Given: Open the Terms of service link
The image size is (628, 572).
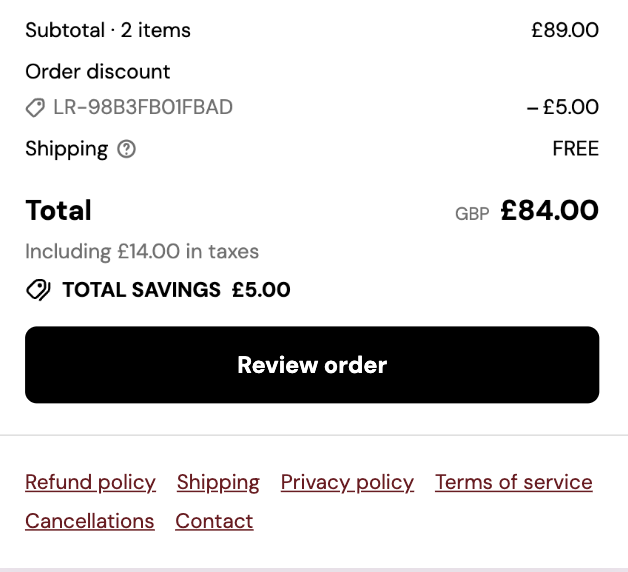Looking at the screenshot, I should click(513, 483).
